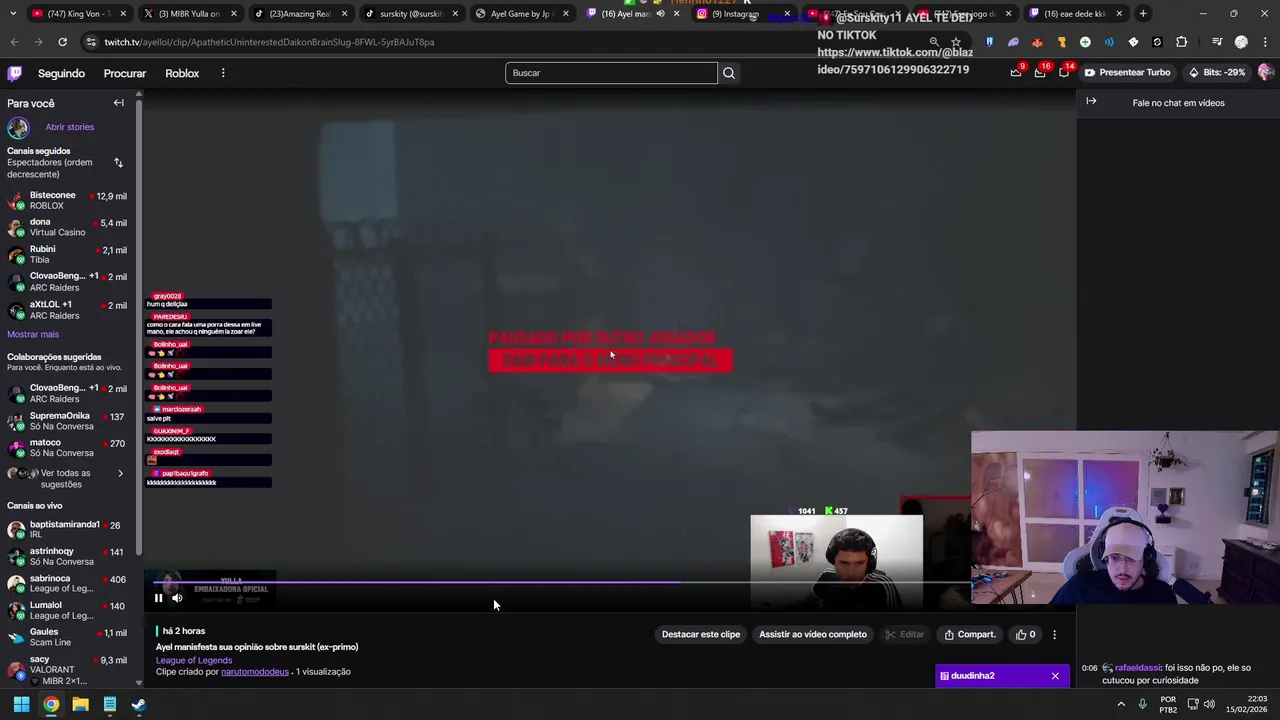Click the search magnifier button
Screen dimensions: 1280x720
pos(729,73)
